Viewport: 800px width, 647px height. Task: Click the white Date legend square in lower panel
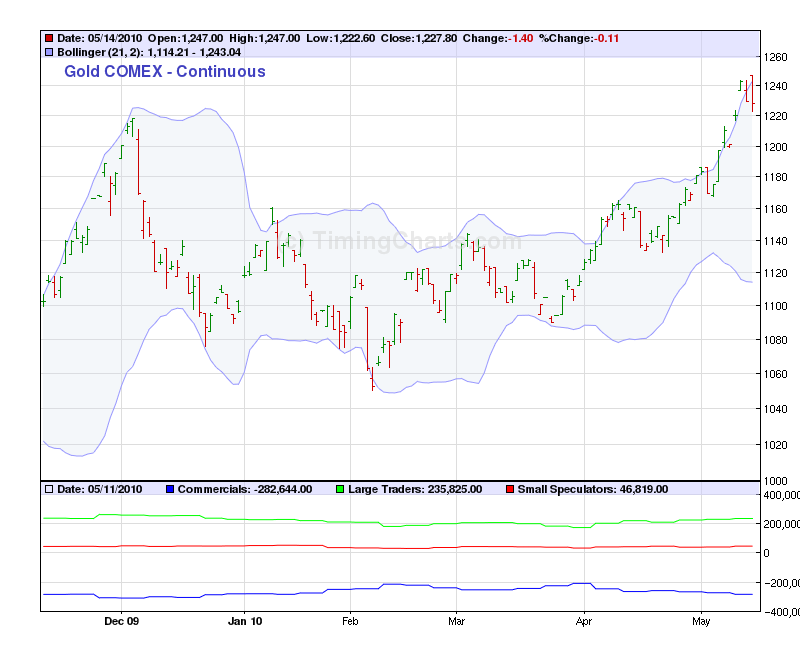tap(49, 489)
